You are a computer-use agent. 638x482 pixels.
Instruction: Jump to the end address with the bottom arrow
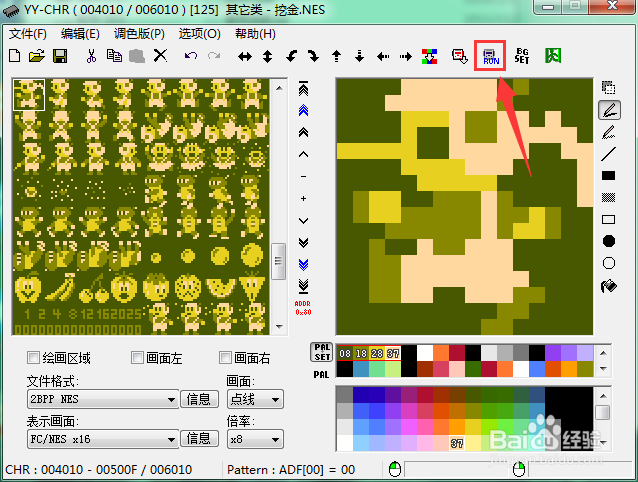pos(304,286)
